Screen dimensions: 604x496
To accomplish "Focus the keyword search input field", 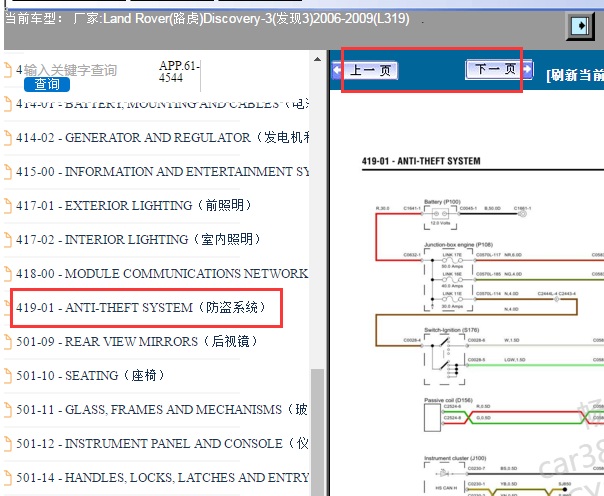I will point(70,70).
